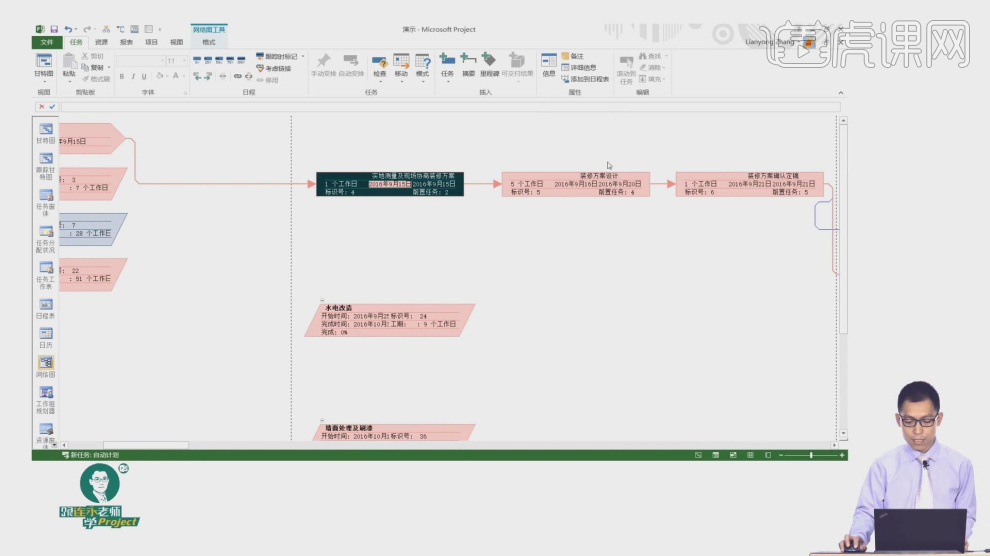Select the 装修方案设计 task node
The height and width of the screenshot is (556, 990).
576,184
